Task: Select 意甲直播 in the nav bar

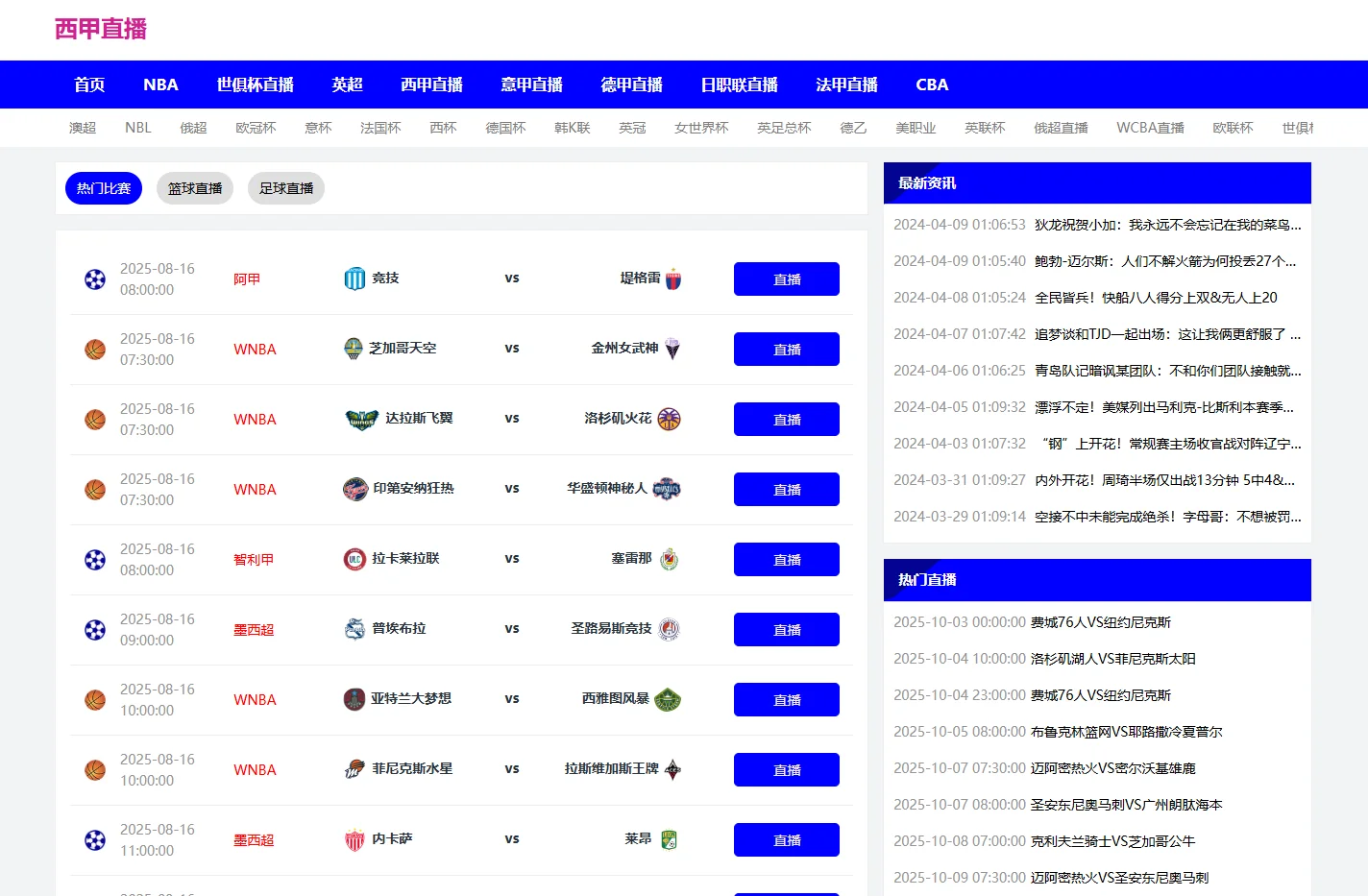Action: coord(531,85)
